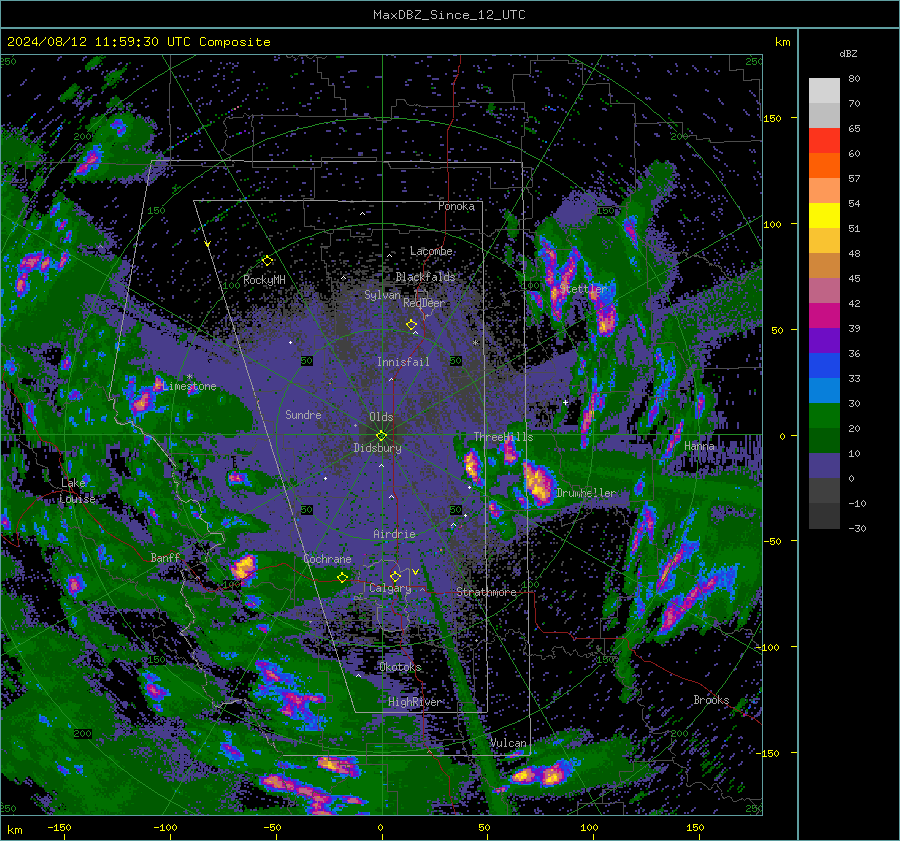
Task: Click the Calgary city label
Action: pos(390,588)
